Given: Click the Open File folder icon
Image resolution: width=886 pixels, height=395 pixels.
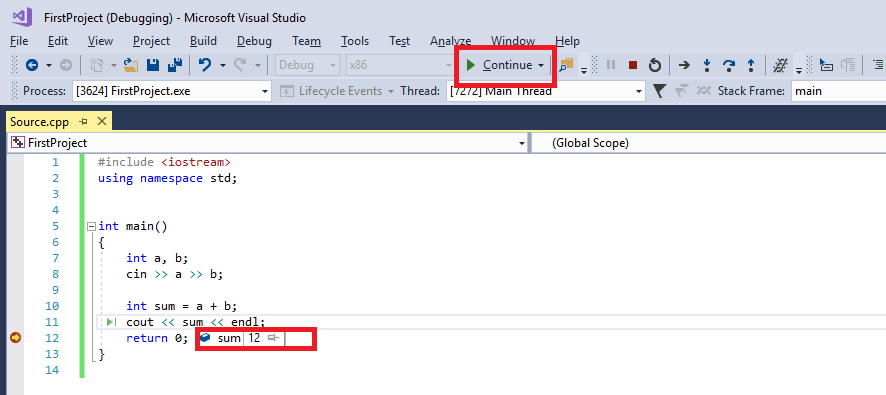Looking at the screenshot, I should (131, 66).
